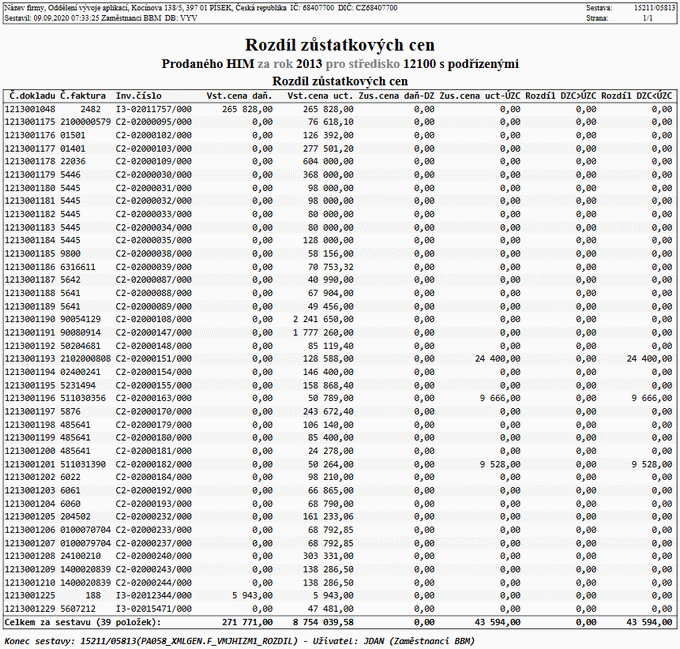Click the value 161 233,06

[x=328, y=517]
